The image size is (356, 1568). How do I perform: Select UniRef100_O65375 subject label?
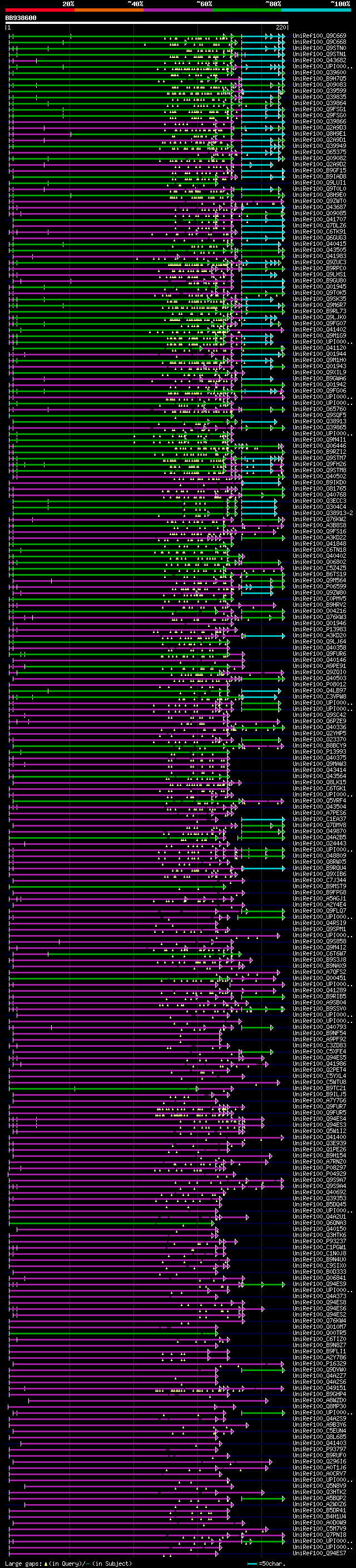pyautogui.click(x=319, y=152)
